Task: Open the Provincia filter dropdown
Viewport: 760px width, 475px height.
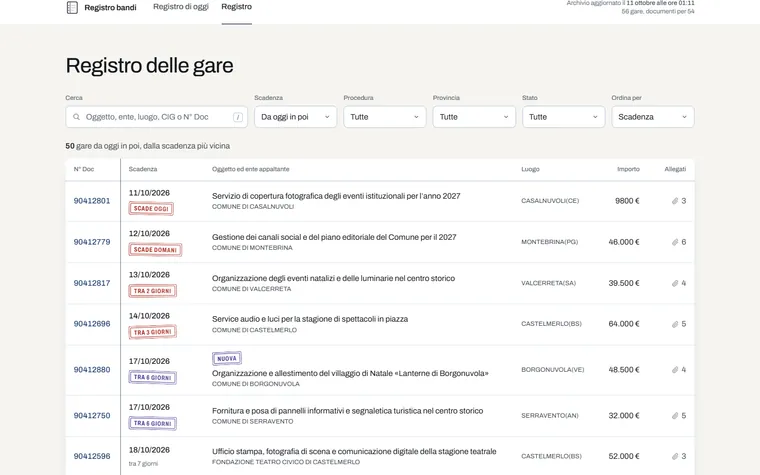Action: click(x=474, y=117)
